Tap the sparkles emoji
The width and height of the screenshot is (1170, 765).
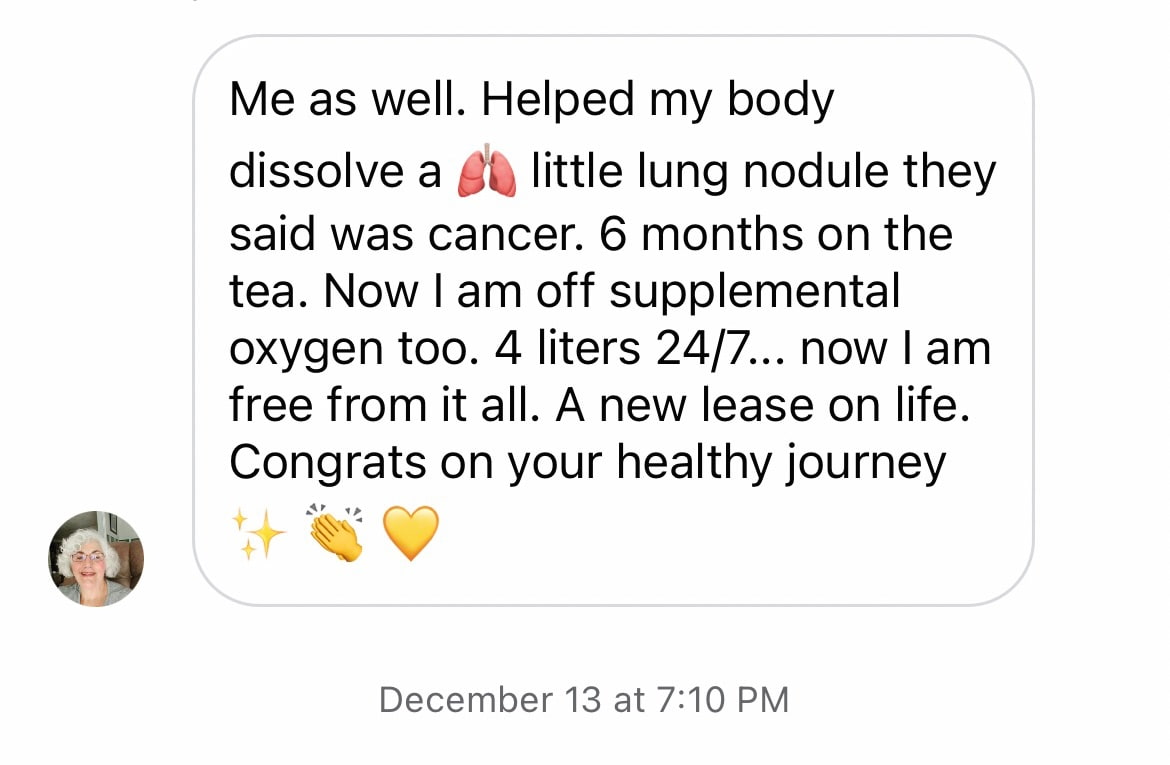coord(258,533)
